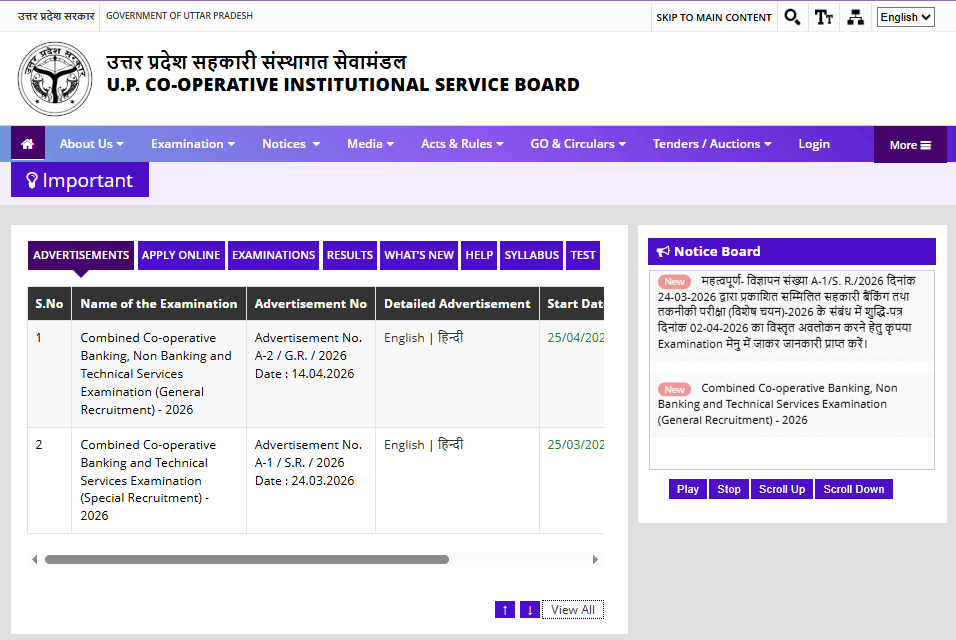956x640 pixels.
Task: Click Play to start notice scrolling
Action: point(687,489)
